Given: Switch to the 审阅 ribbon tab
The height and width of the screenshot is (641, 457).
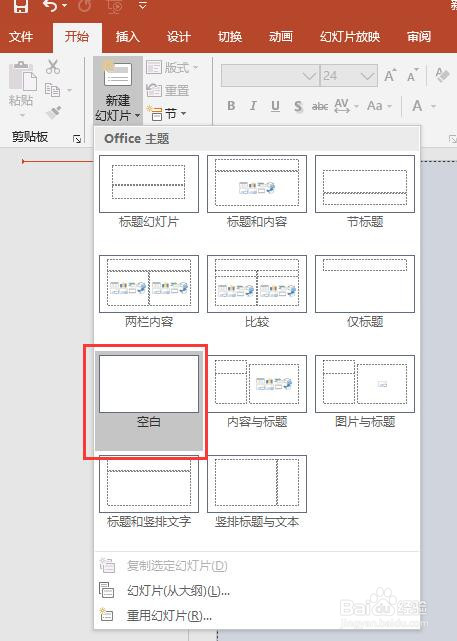Looking at the screenshot, I should point(419,37).
